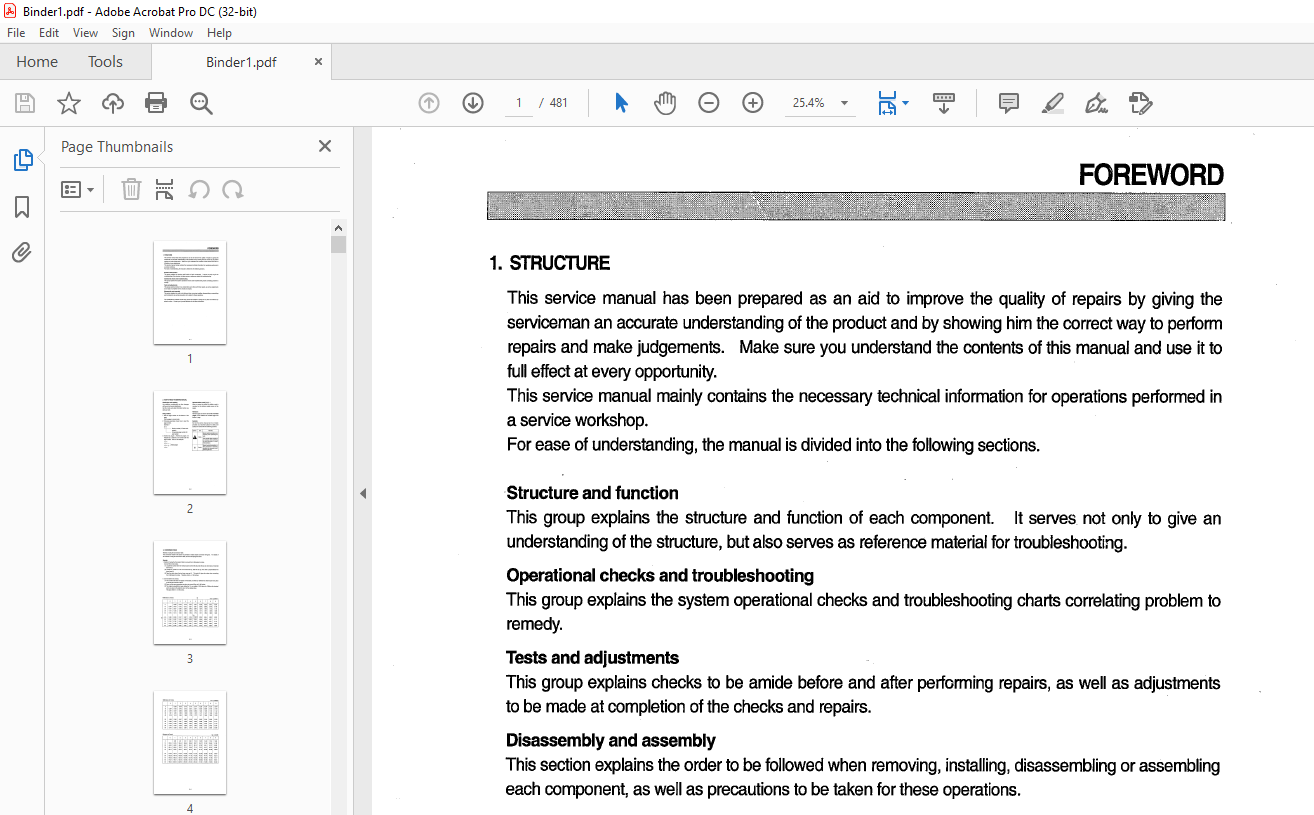Screen dimensions: 1314x815
Task: Click the 'Page Thumbnails' panel title
Action: (117, 147)
